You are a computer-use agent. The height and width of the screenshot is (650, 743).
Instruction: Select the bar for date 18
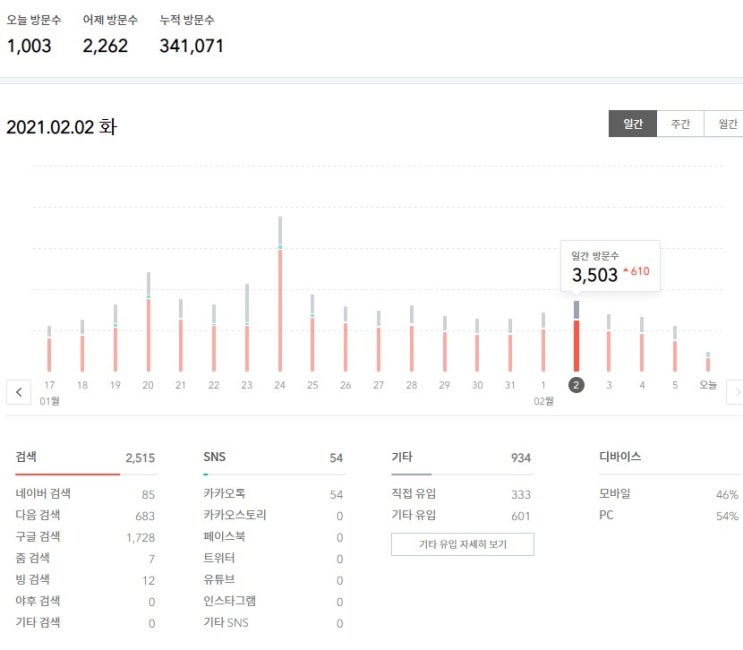[82, 345]
